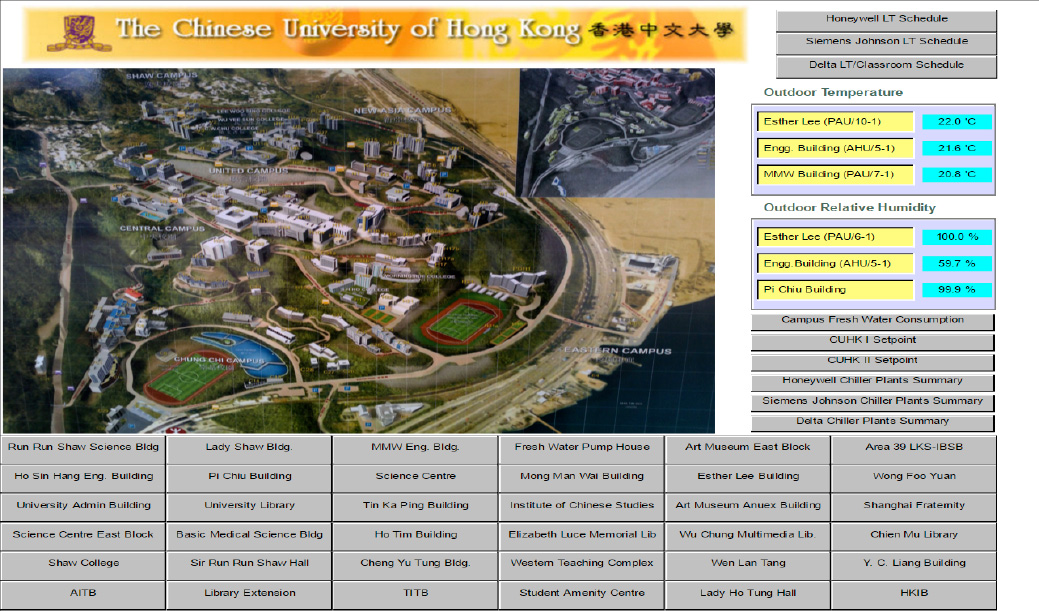Open Mong Man Wai Building
1039x611 pixels.
click(x=582, y=478)
